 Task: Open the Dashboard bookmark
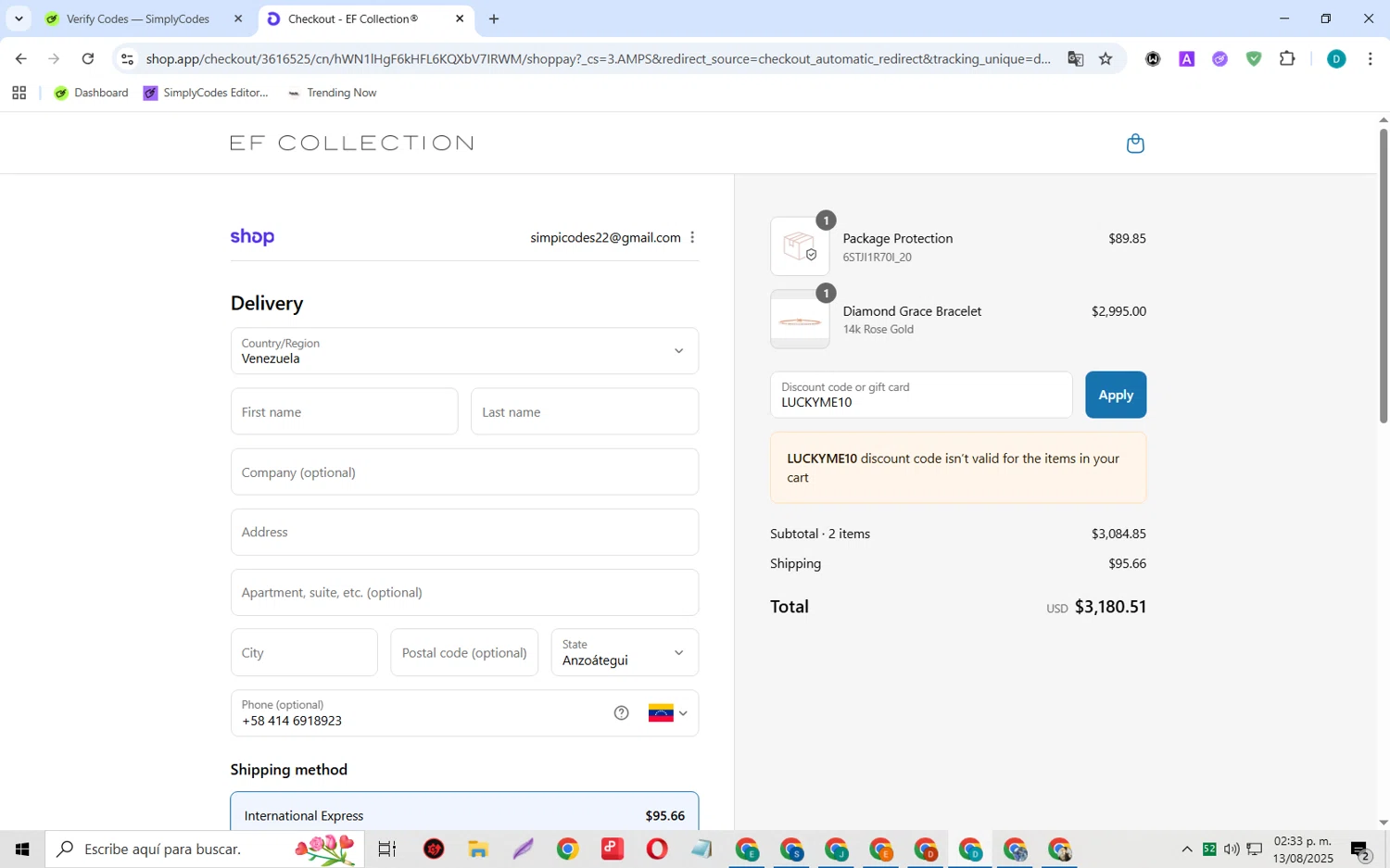point(91,93)
